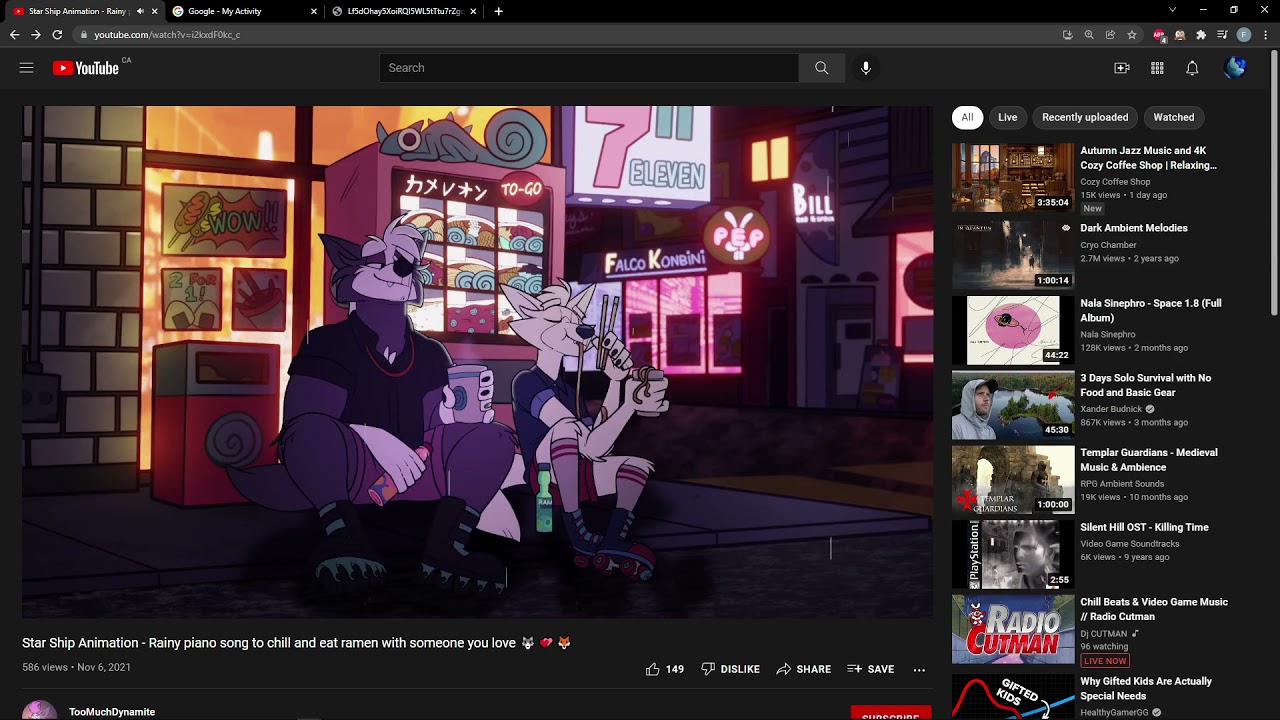Click the HealthyGamerGG channel name
Image resolution: width=1280 pixels, height=720 pixels.
click(1114, 713)
